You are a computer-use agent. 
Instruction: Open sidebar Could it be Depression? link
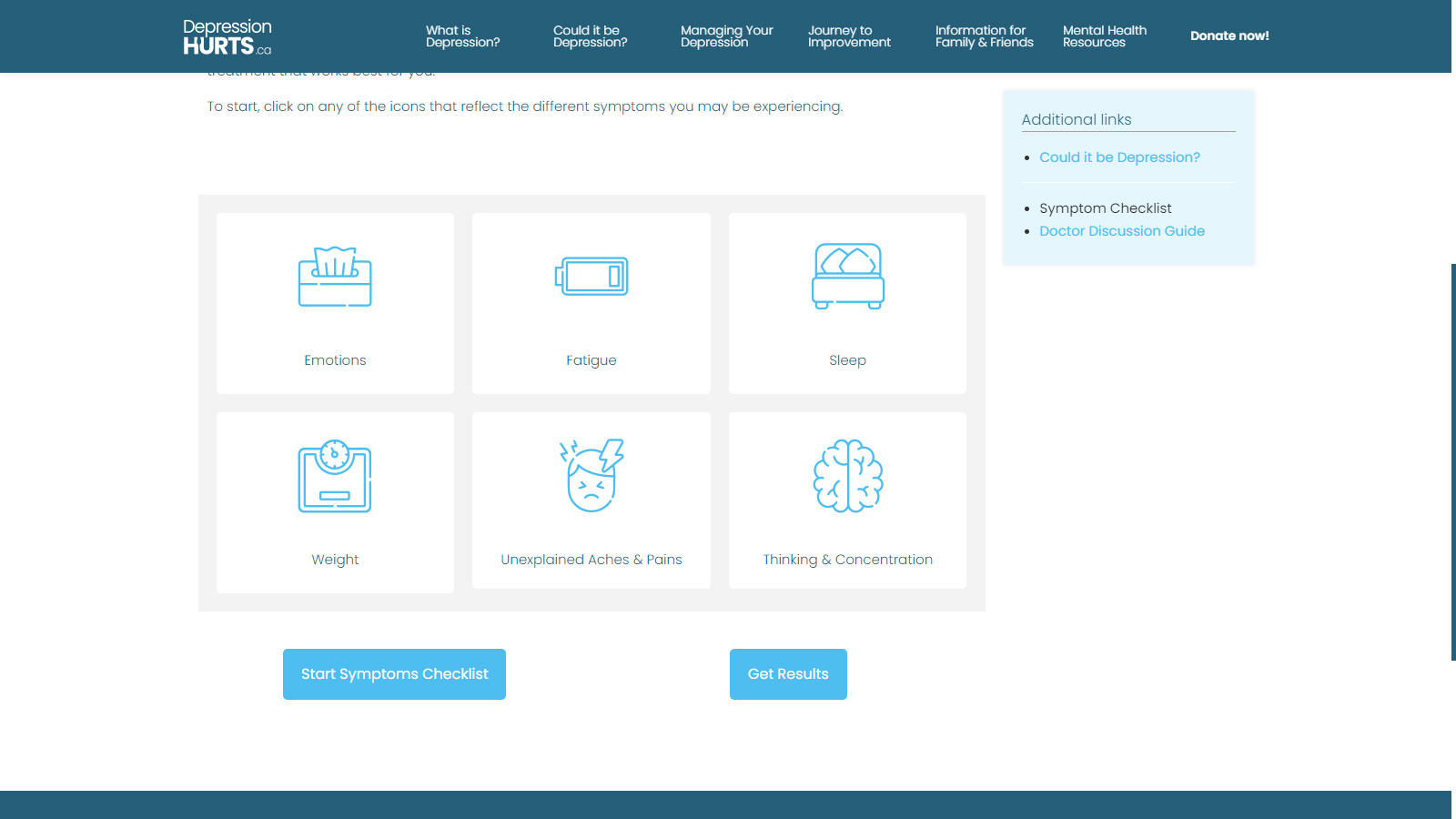(1119, 157)
